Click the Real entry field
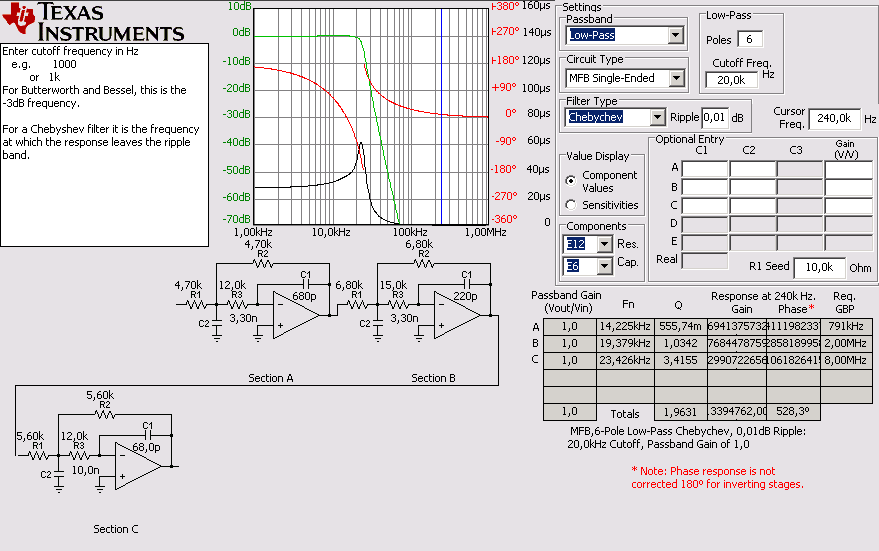 704,260
